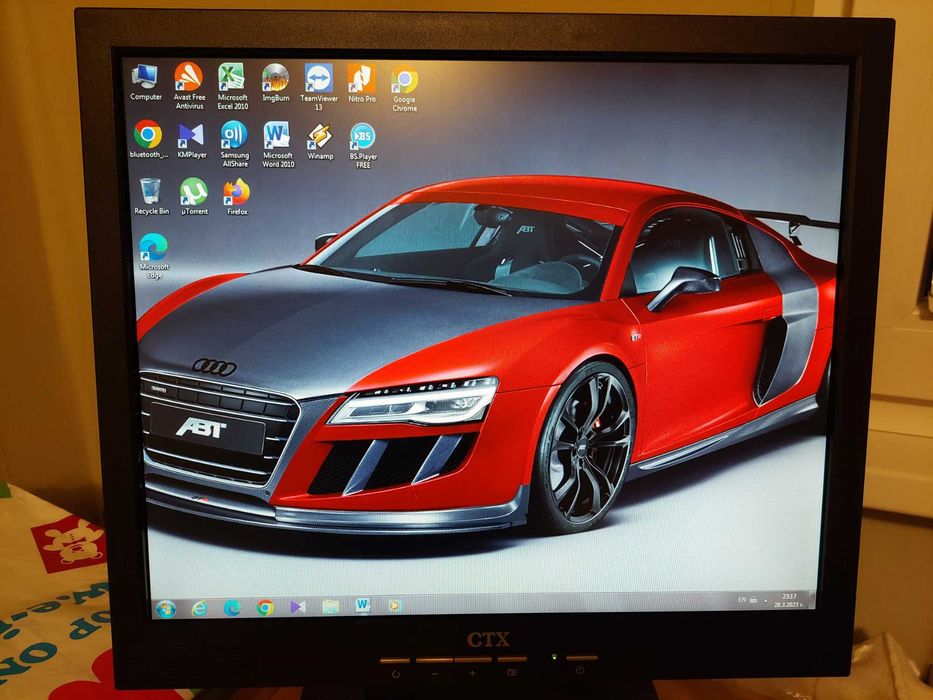The image size is (933, 700).
Task: Click the Samsung AllShare desktop icon
Action: 234,136
